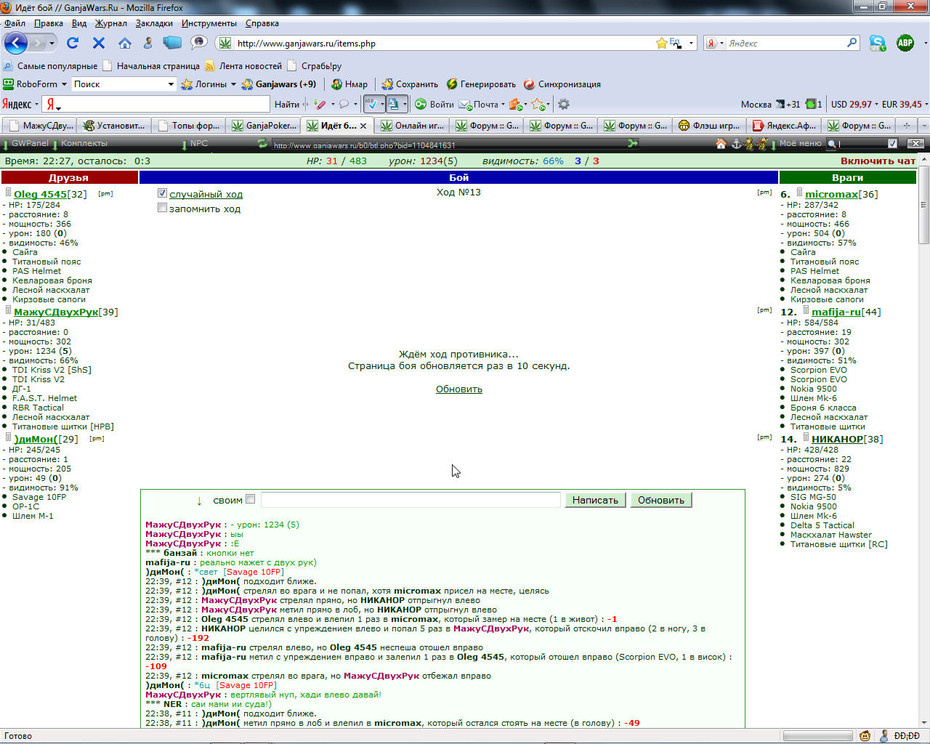Click the Обновить button in chat

[661, 500]
